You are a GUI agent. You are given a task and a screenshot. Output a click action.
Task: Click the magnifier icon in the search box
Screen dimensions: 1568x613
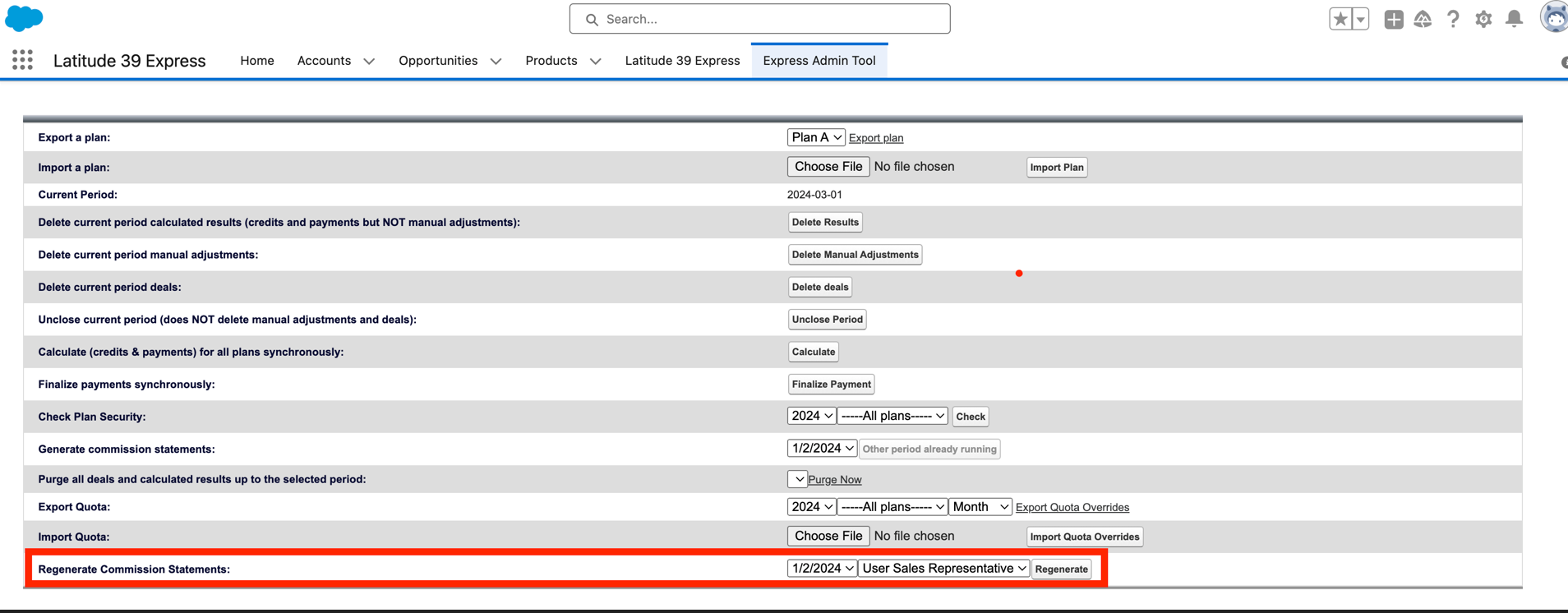click(x=592, y=19)
